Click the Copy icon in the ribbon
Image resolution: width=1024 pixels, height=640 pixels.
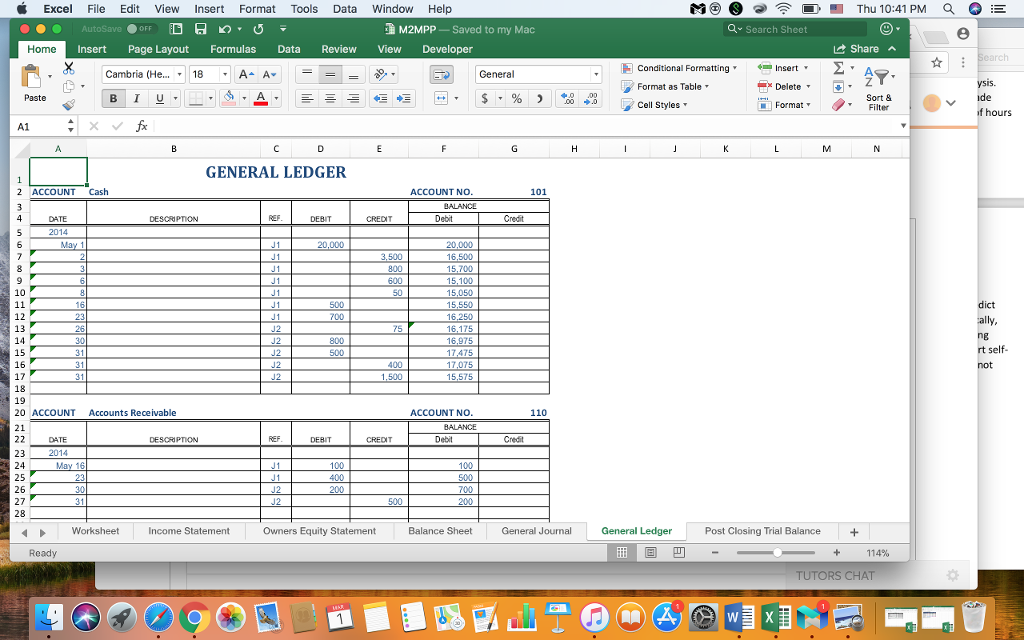(x=69, y=86)
